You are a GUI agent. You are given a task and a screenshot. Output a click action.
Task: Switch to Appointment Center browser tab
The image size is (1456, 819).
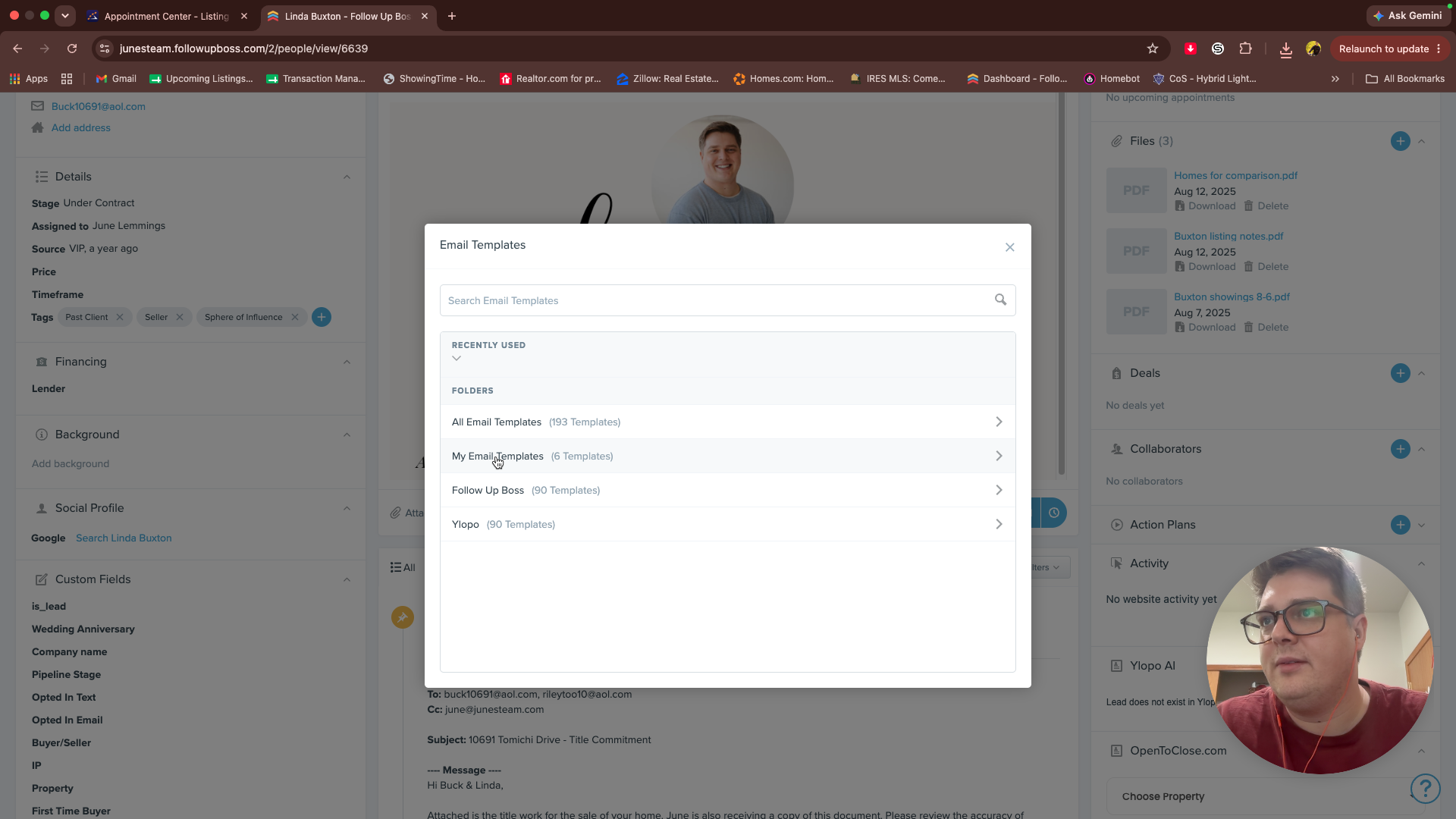pos(167,16)
